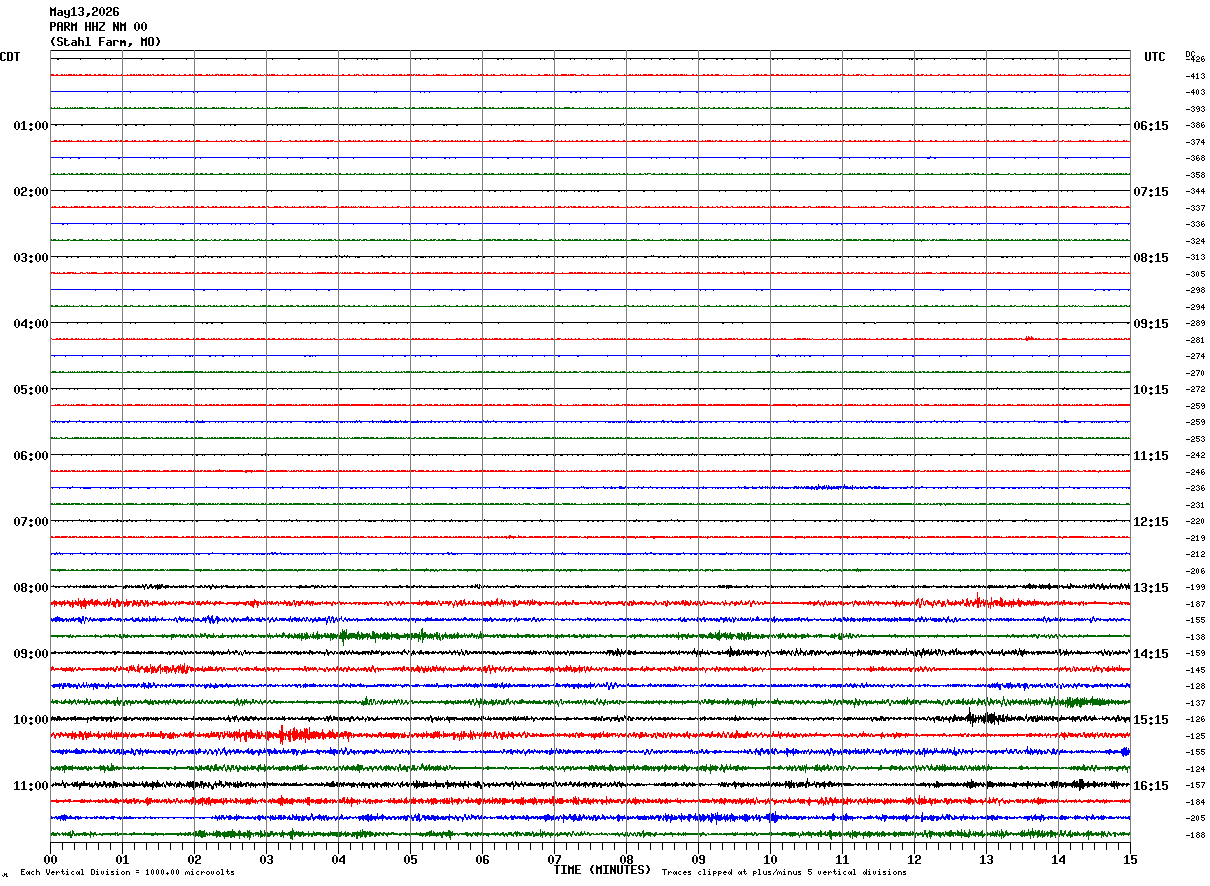Click the vertical division microvolts scale note
The image size is (1210, 886).
pos(127,873)
